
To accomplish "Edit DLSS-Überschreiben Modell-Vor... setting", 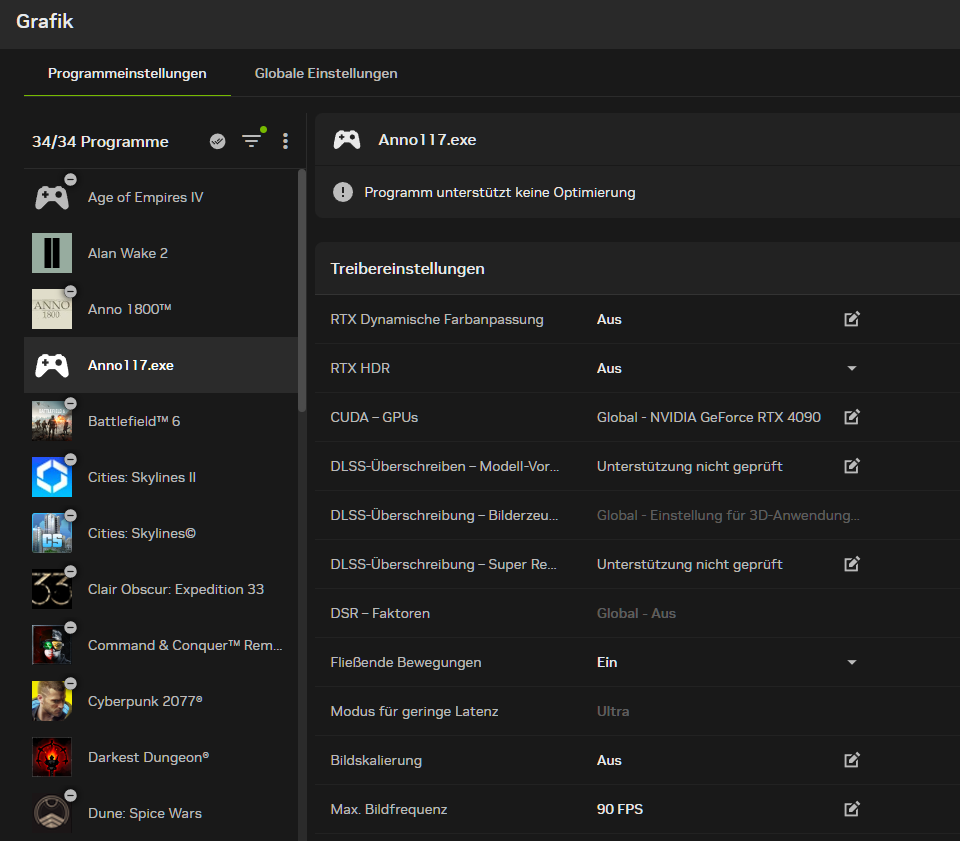I will [852, 466].
